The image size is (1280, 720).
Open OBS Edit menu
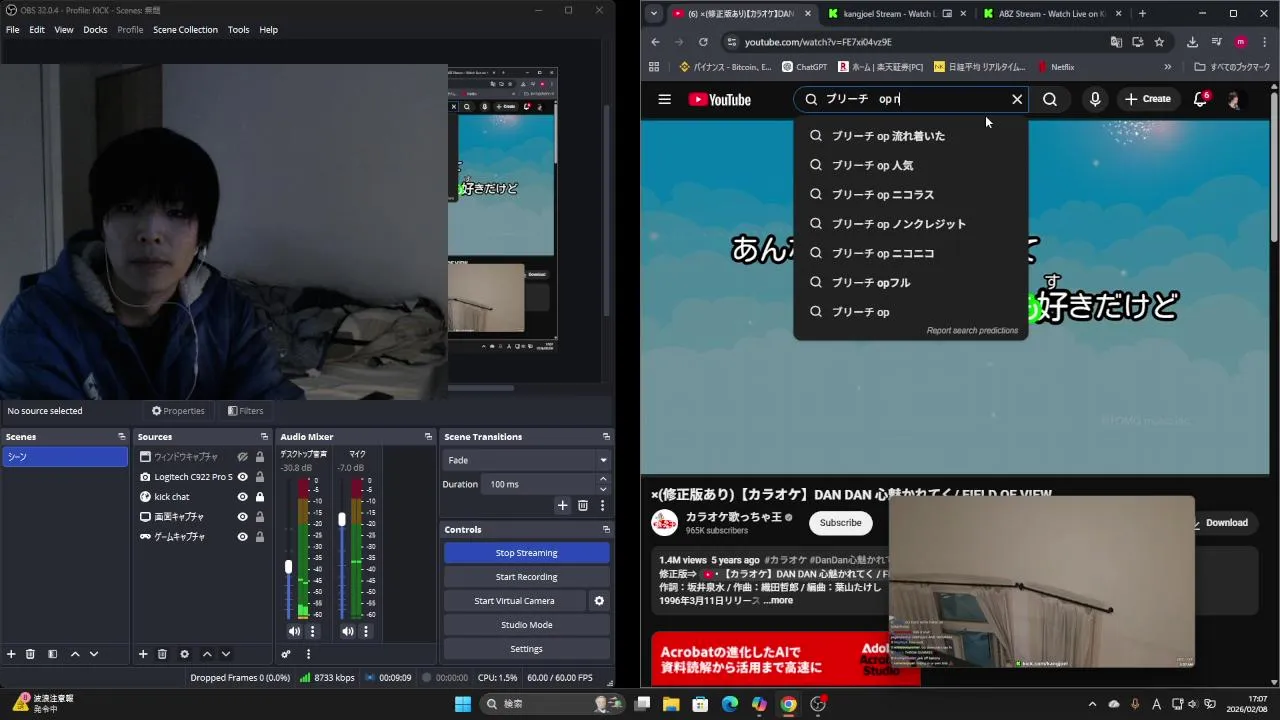(37, 30)
